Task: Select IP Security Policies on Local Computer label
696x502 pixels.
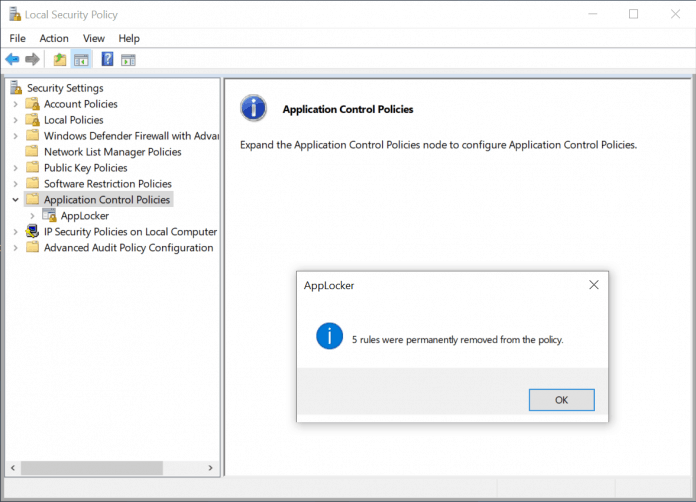Action: click(x=130, y=232)
